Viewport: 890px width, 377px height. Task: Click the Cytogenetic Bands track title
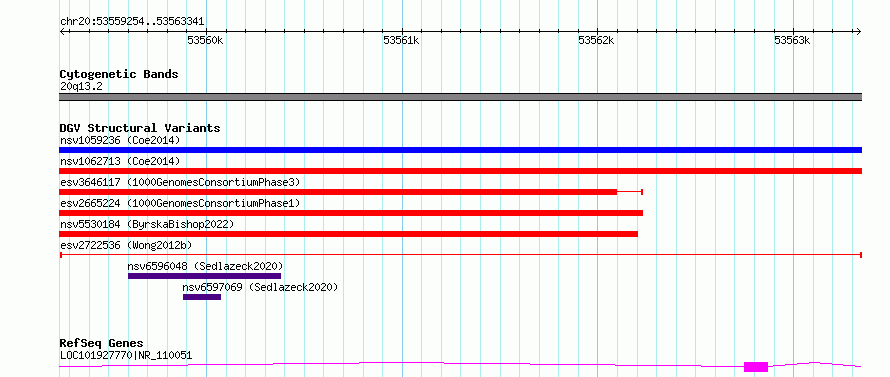(119, 74)
